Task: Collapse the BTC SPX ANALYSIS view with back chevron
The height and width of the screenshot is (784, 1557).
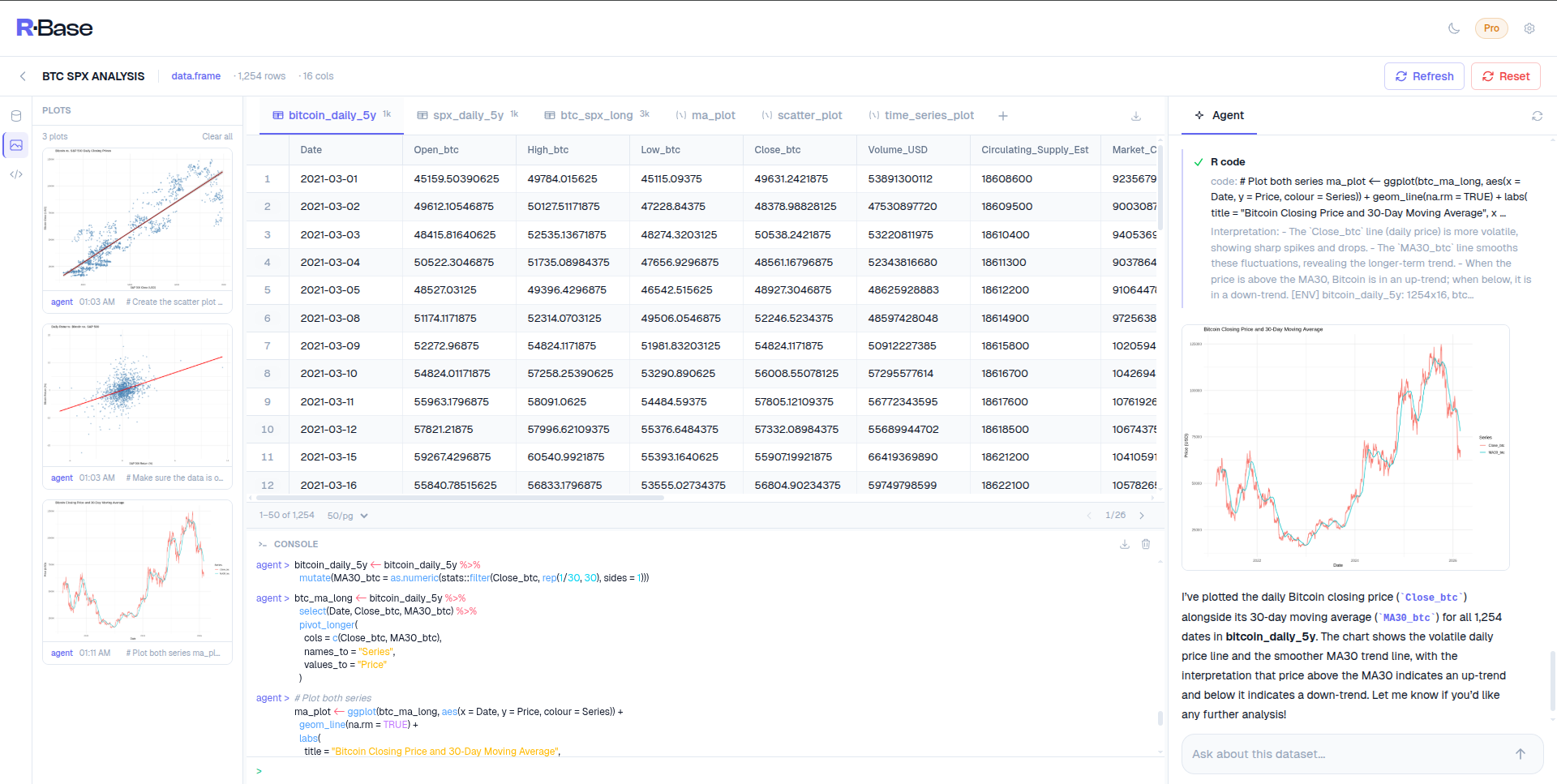Action: 22,75
